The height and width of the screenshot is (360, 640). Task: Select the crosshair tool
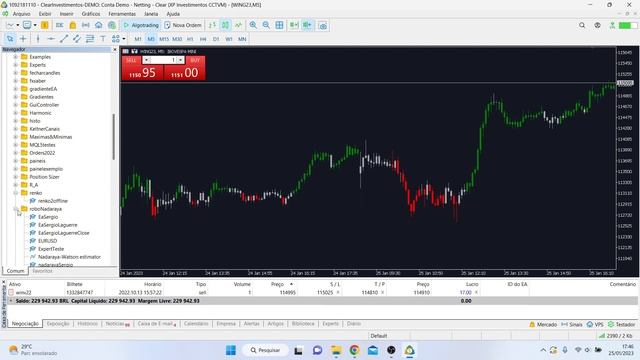(23, 39)
